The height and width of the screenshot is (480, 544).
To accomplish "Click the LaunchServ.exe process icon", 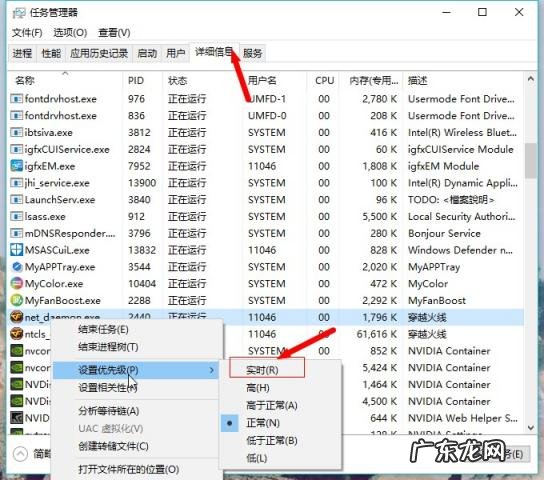I will click(16, 200).
